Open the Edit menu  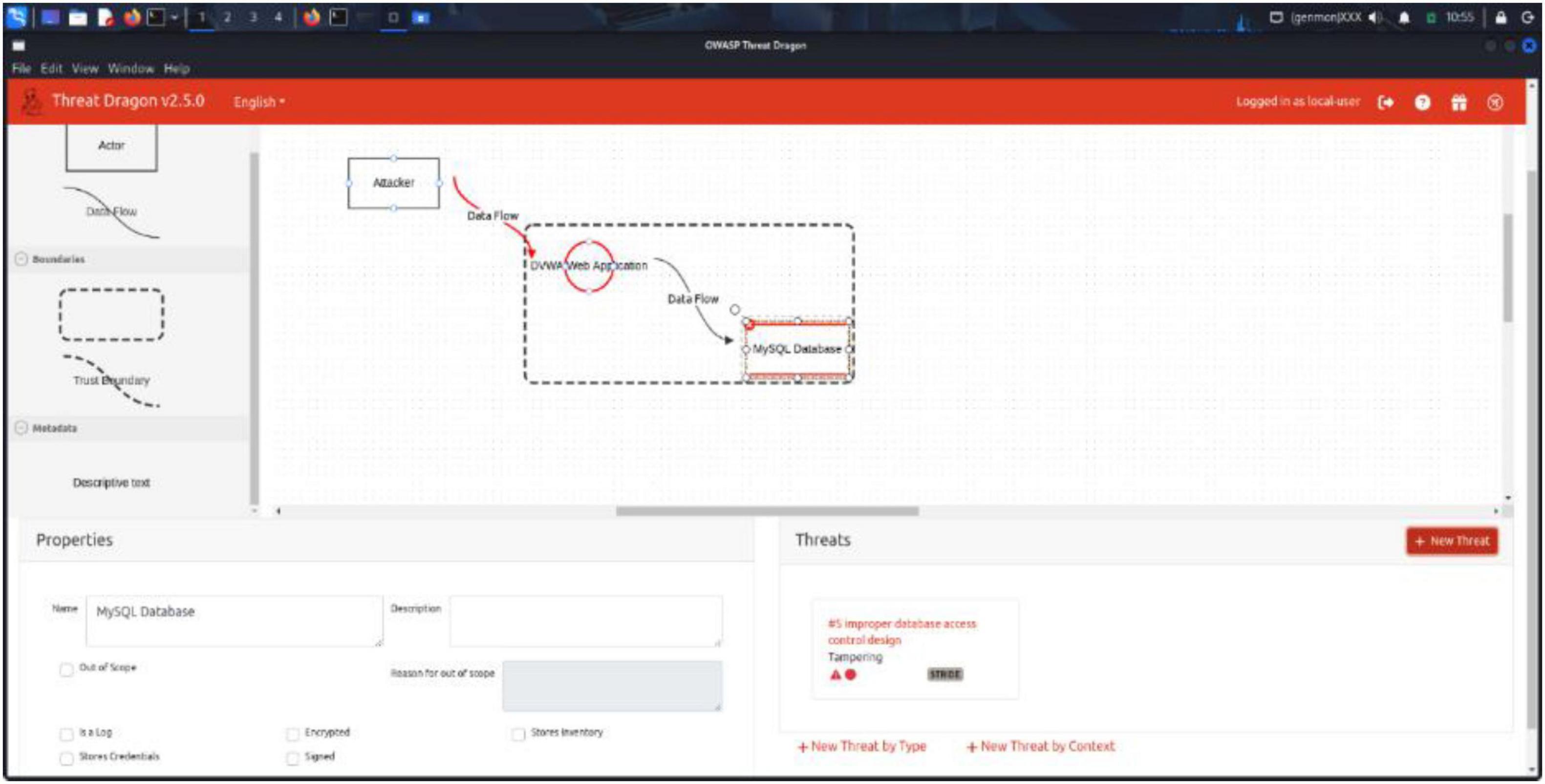[x=52, y=68]
